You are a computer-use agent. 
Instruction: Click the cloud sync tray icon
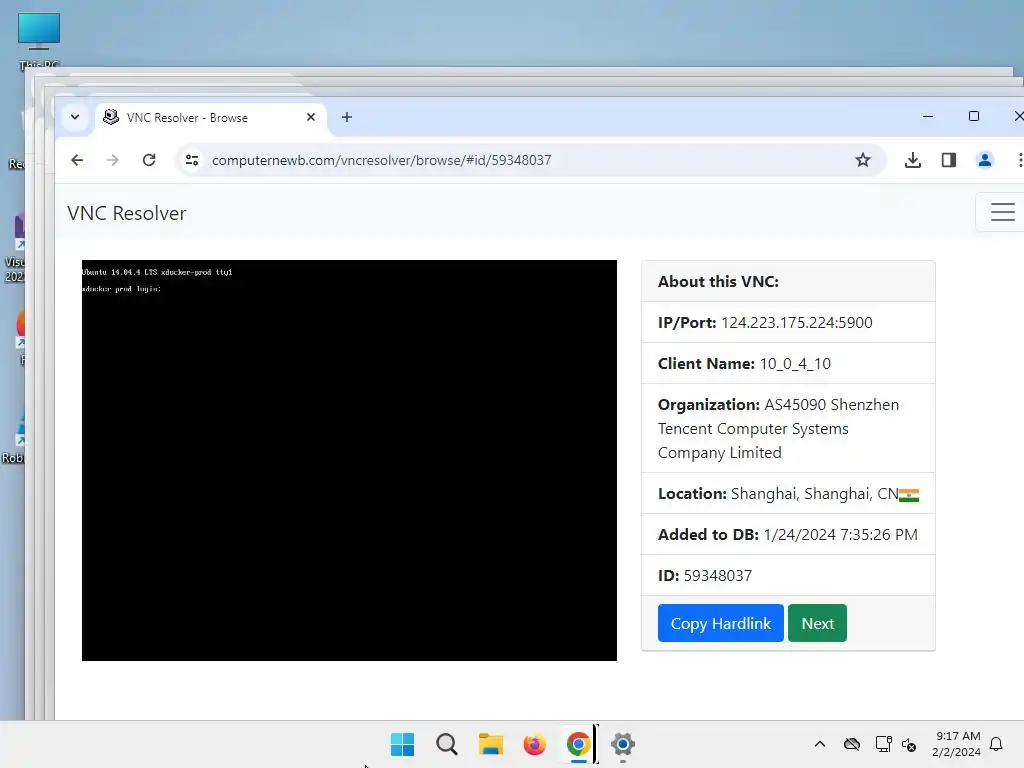852,744
